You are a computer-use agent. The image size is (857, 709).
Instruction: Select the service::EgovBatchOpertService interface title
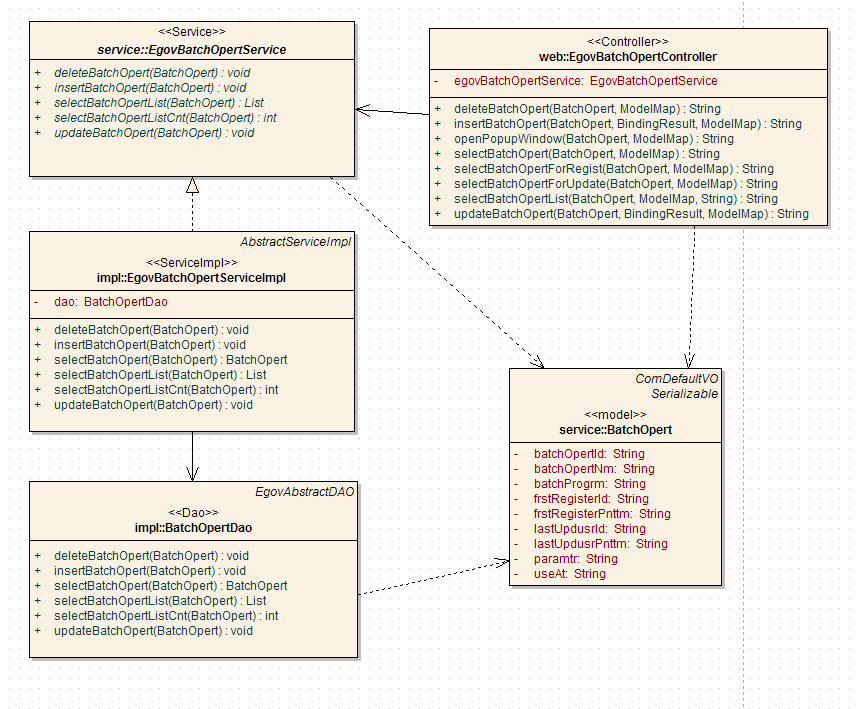point(192,50)
